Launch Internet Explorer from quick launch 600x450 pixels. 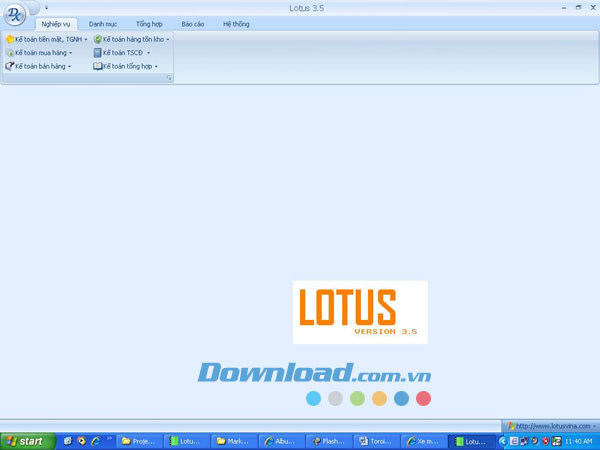[96, 441]
